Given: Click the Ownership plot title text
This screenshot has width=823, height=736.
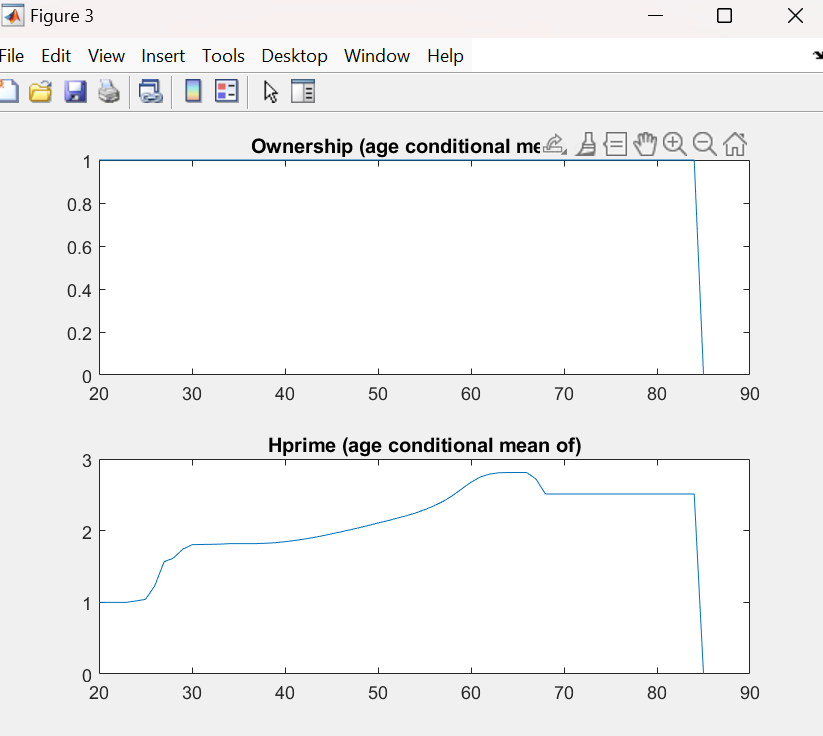Looking at the screenshot, I should point(396,146).
